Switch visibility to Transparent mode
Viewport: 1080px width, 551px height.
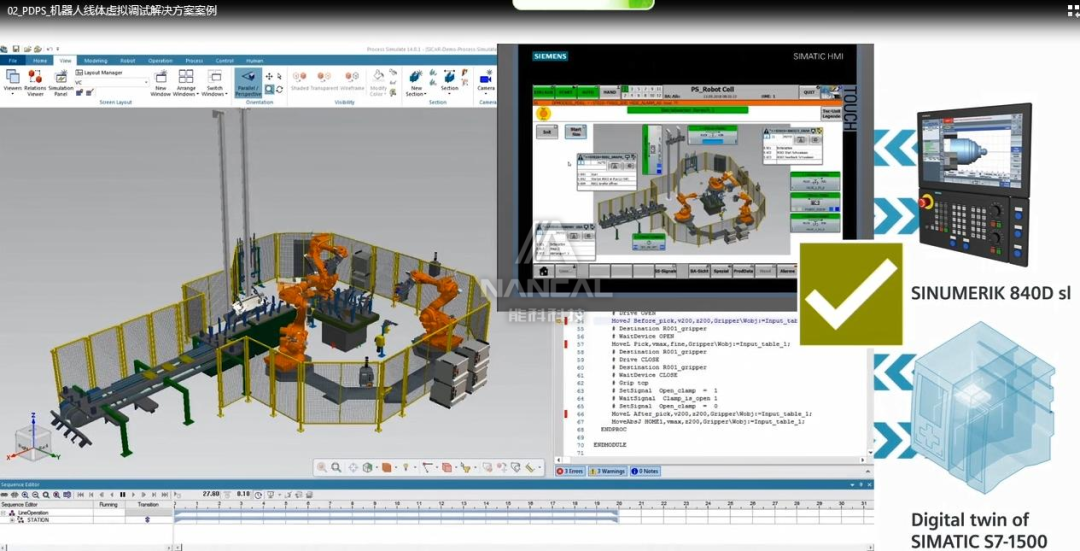pos(324,81)
